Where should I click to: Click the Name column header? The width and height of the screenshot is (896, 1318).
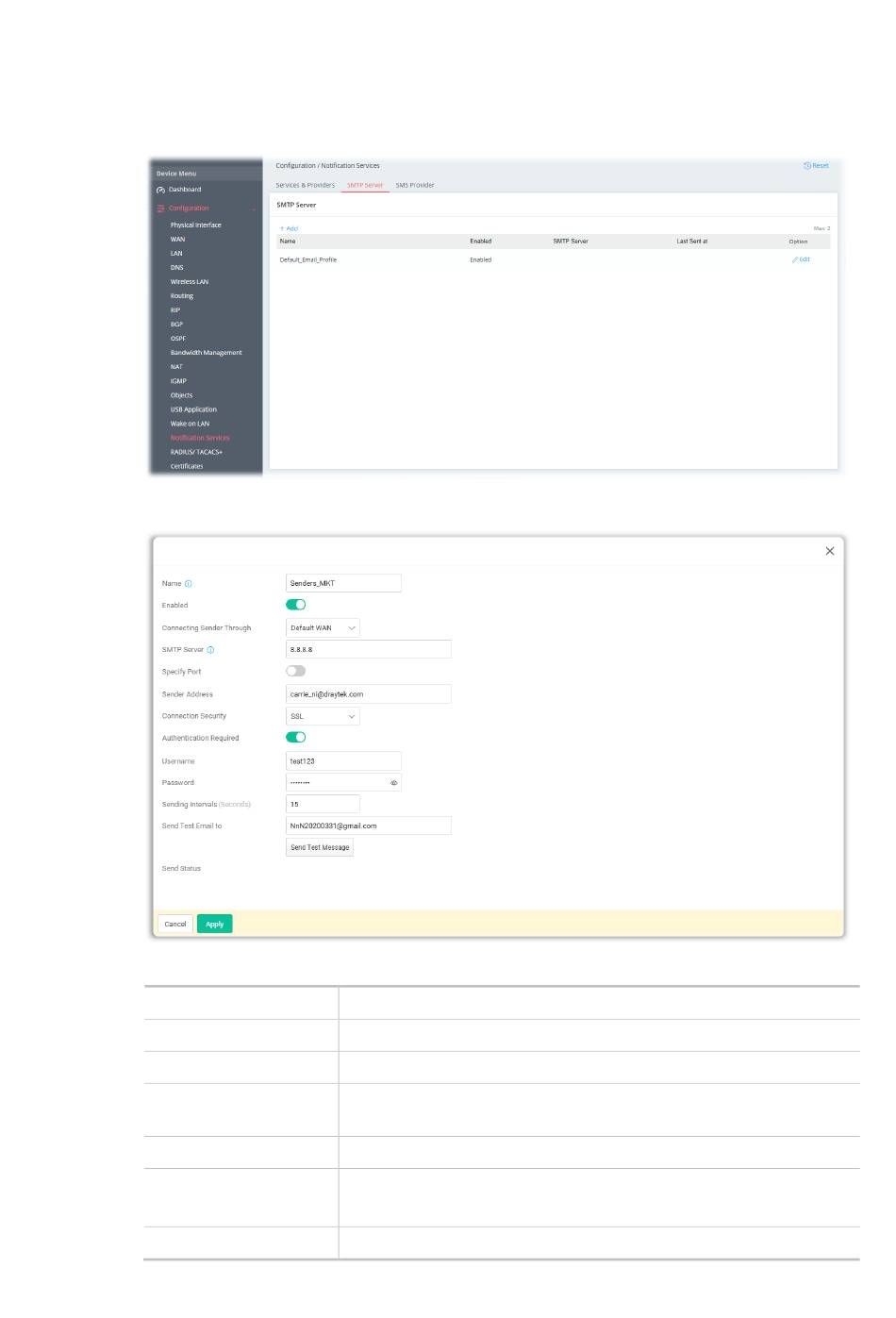[x=288, y=242]
